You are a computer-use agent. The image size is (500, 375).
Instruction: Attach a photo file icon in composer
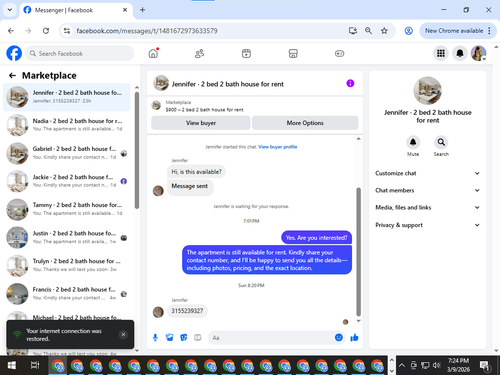tap(170, 338)
